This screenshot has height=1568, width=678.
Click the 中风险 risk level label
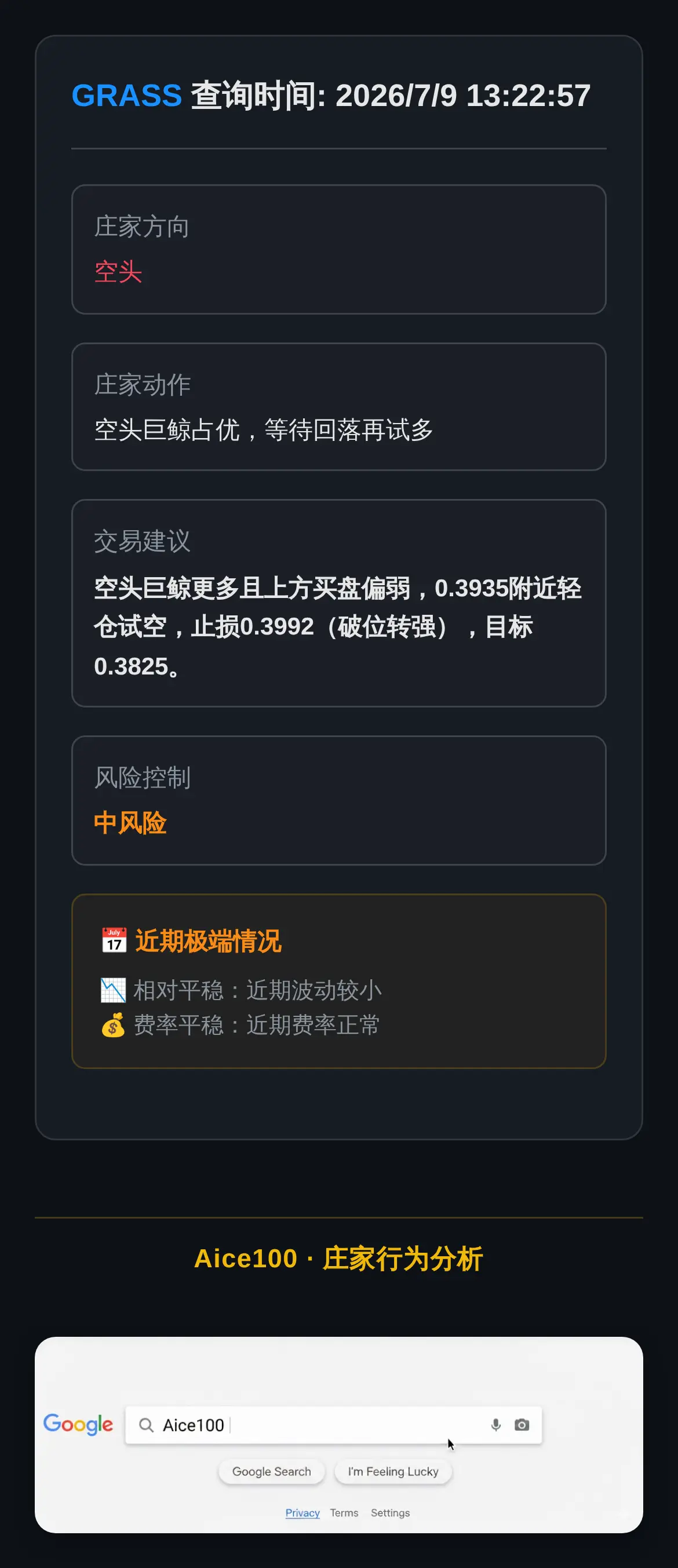pos(130,823)
